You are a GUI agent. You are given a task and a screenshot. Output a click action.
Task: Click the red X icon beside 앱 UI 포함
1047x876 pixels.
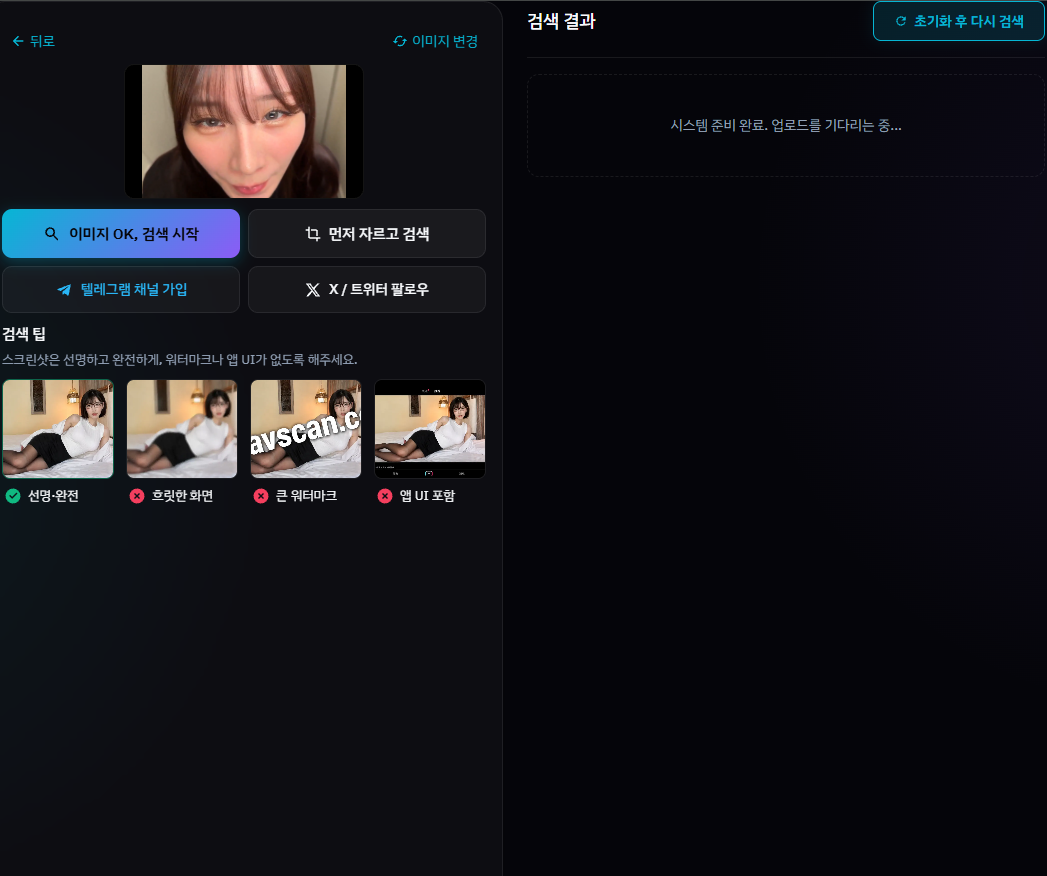click(x=385, y=496)
